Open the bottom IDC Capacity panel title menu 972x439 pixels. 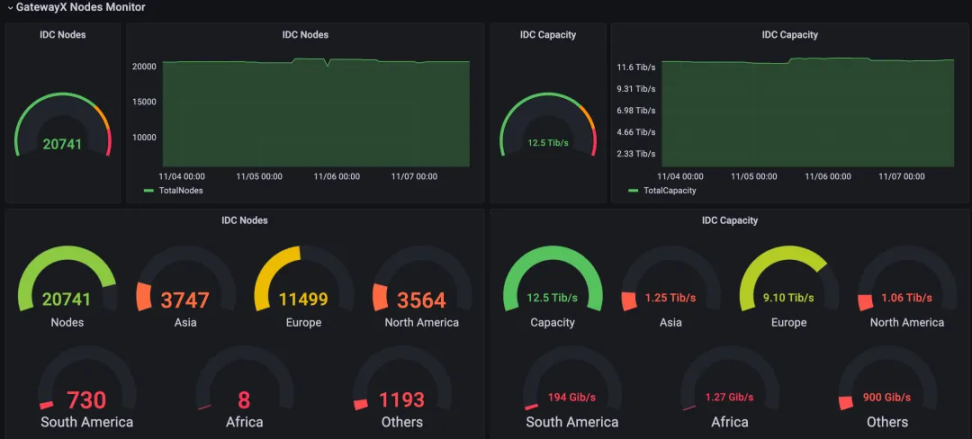pos(730,220)
